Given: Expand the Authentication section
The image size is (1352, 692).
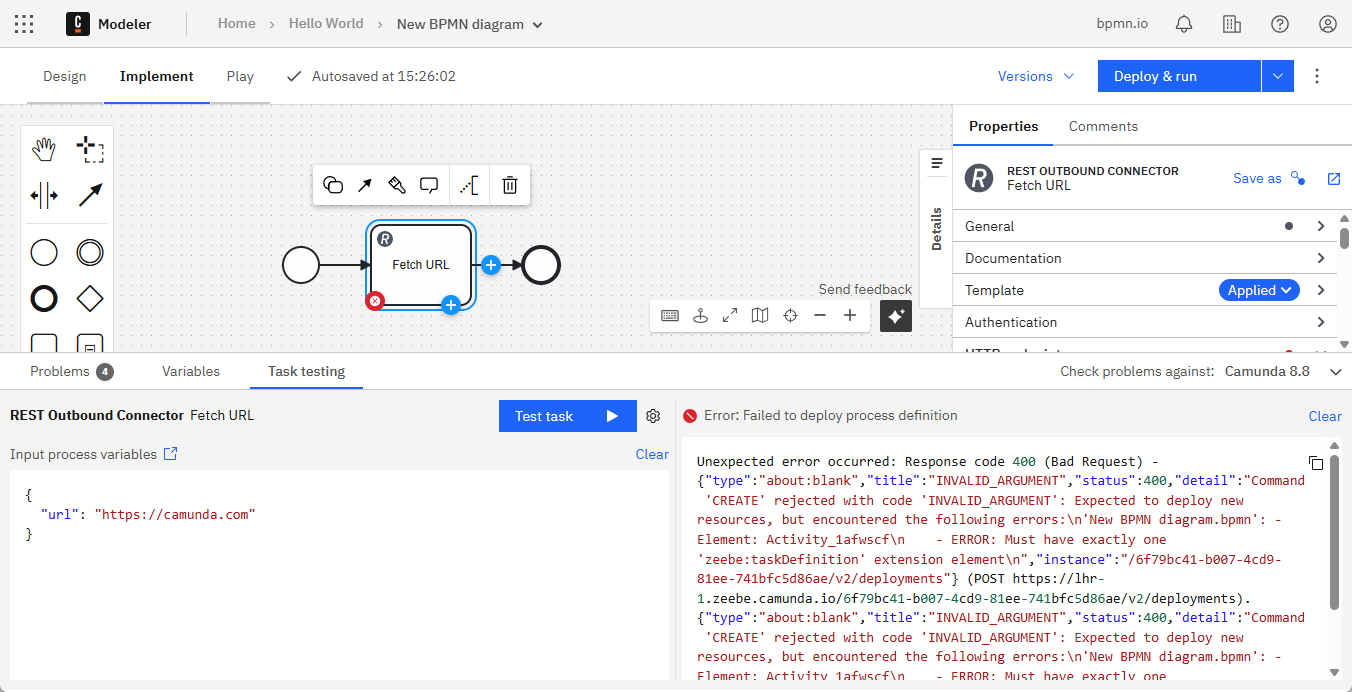Looking at the screenshot, I should point(1145,322).
